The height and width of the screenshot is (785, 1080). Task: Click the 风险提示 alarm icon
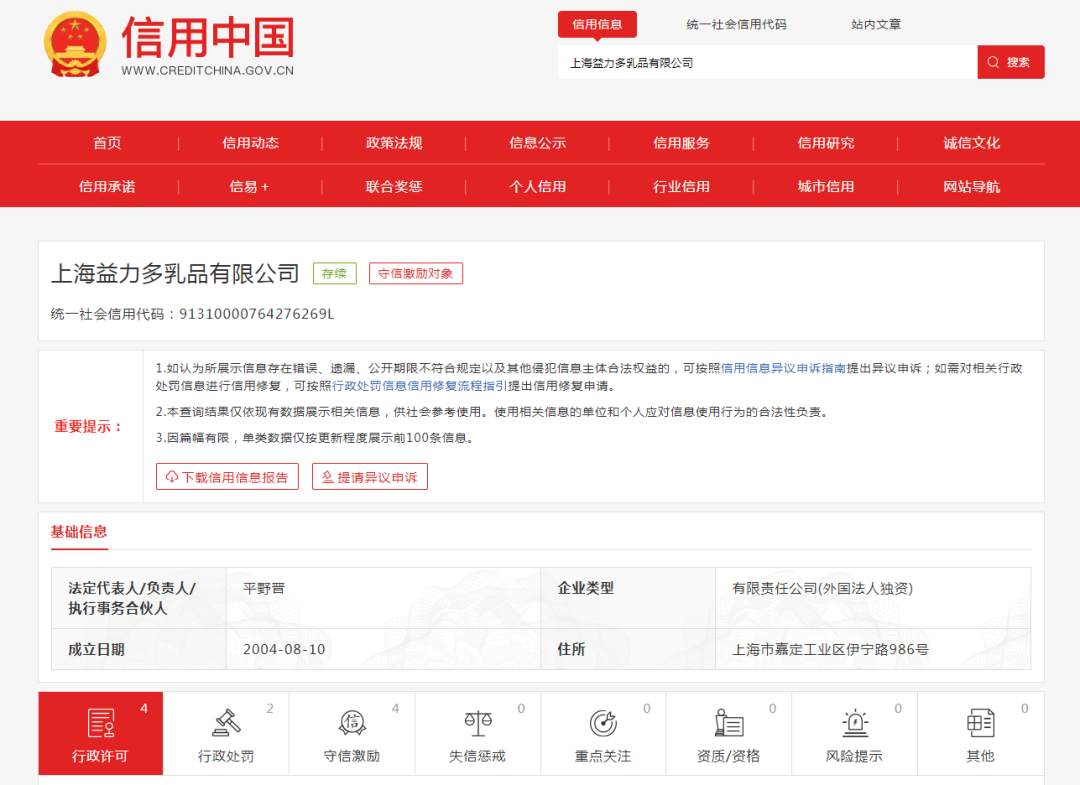(855, 722)
